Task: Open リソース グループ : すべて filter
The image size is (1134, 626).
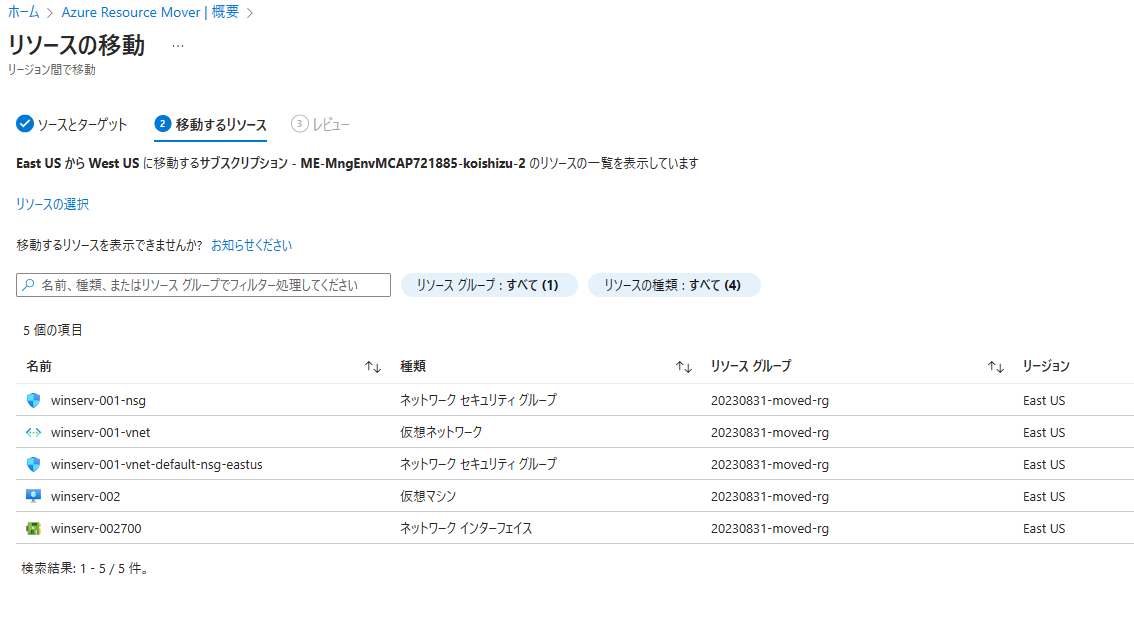Action: [489, 285]
